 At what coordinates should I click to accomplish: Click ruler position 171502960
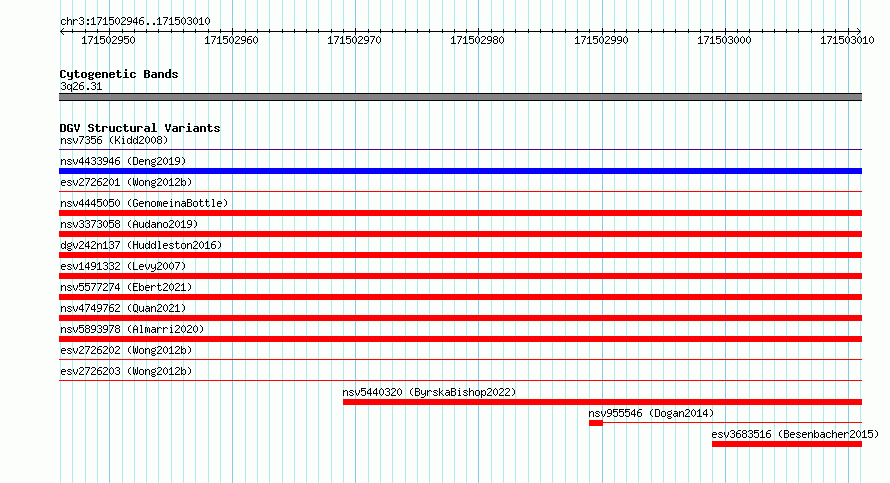[232, 40]
